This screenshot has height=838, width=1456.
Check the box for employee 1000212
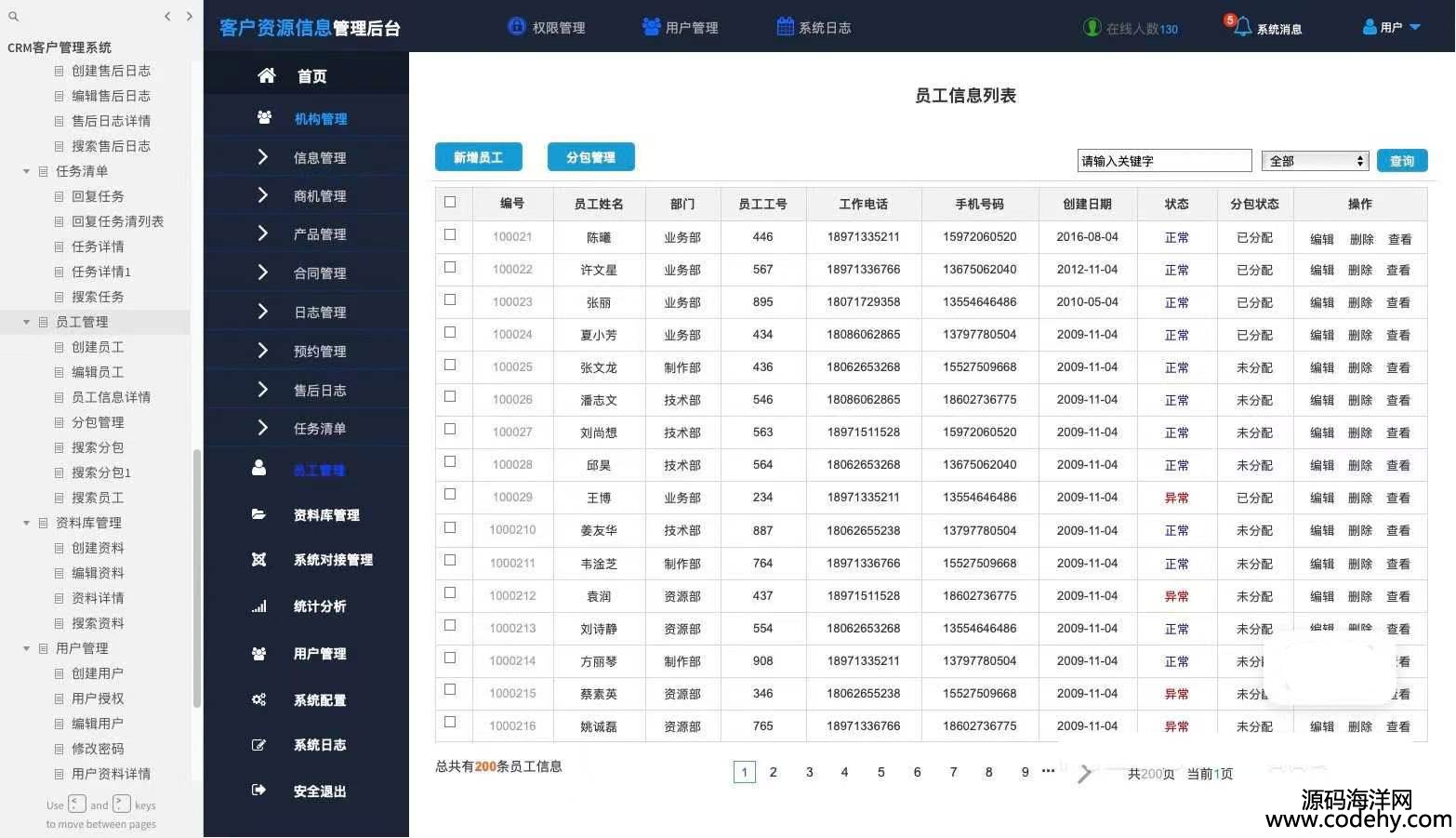click(450, 592)
